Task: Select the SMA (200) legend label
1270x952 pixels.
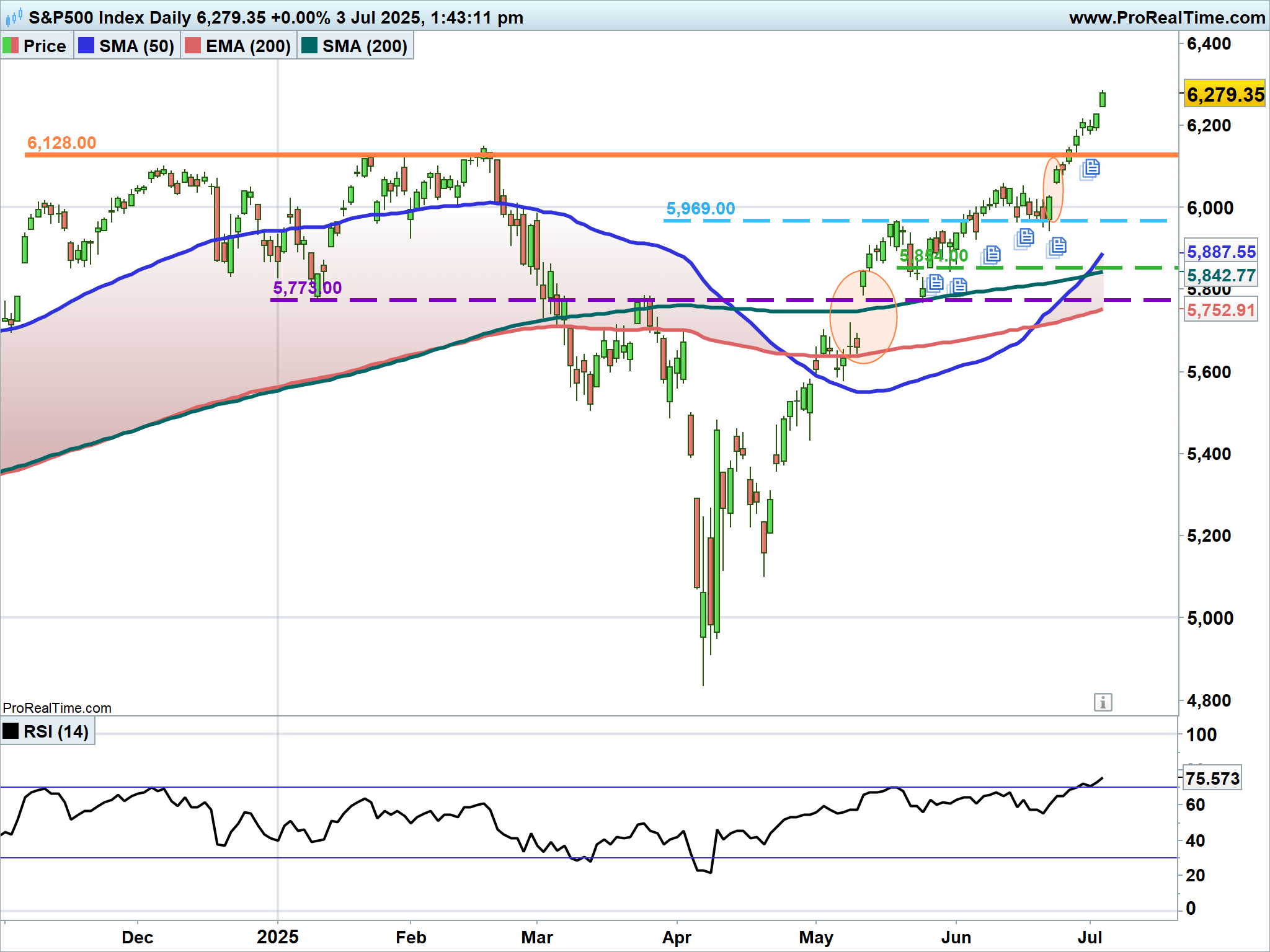Action: pyautogui.click(x=365, y=46)
